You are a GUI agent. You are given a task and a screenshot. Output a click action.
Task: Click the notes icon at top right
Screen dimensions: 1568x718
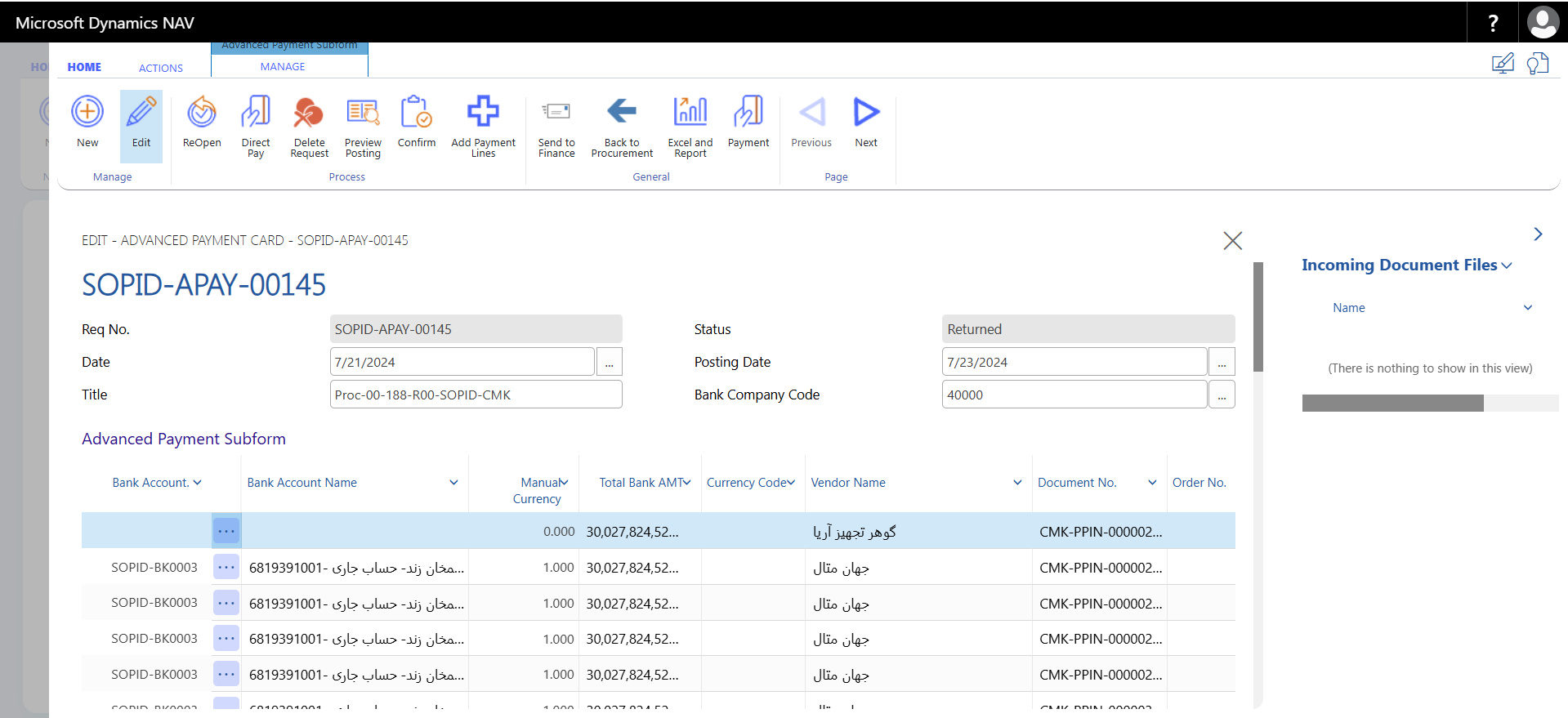click(x=1538, y=64)
